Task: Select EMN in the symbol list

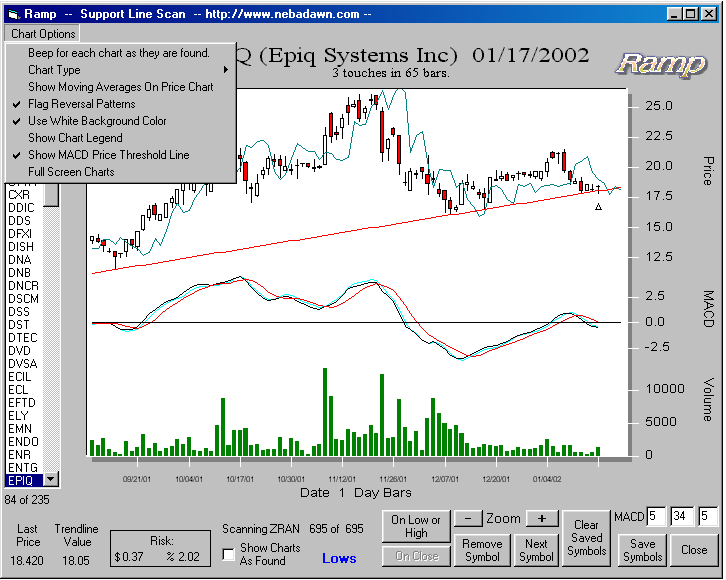Action: pyautogui.click(x=24, y=429)
